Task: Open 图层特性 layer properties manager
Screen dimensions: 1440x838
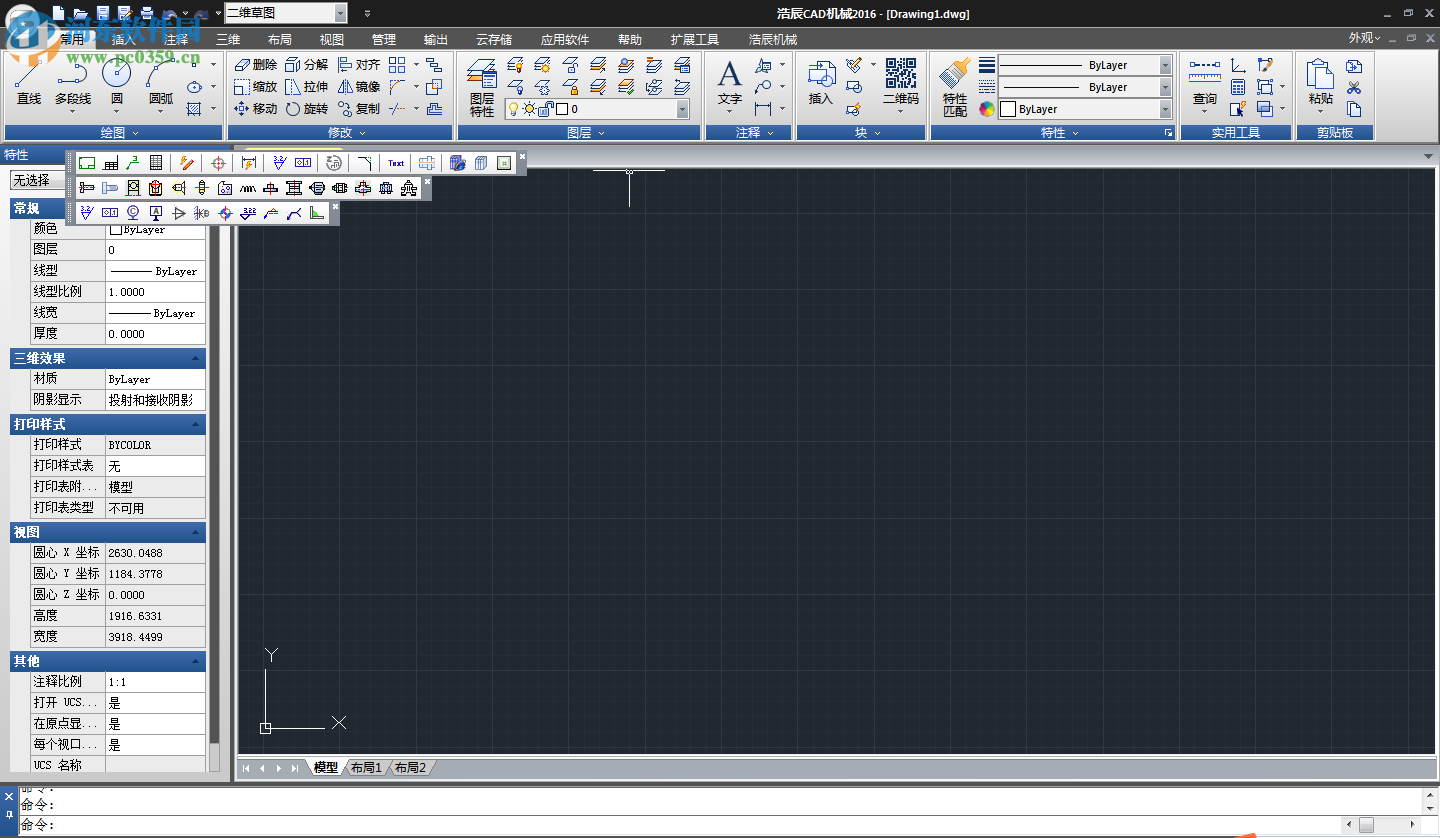Action: (x=482, y=87)
